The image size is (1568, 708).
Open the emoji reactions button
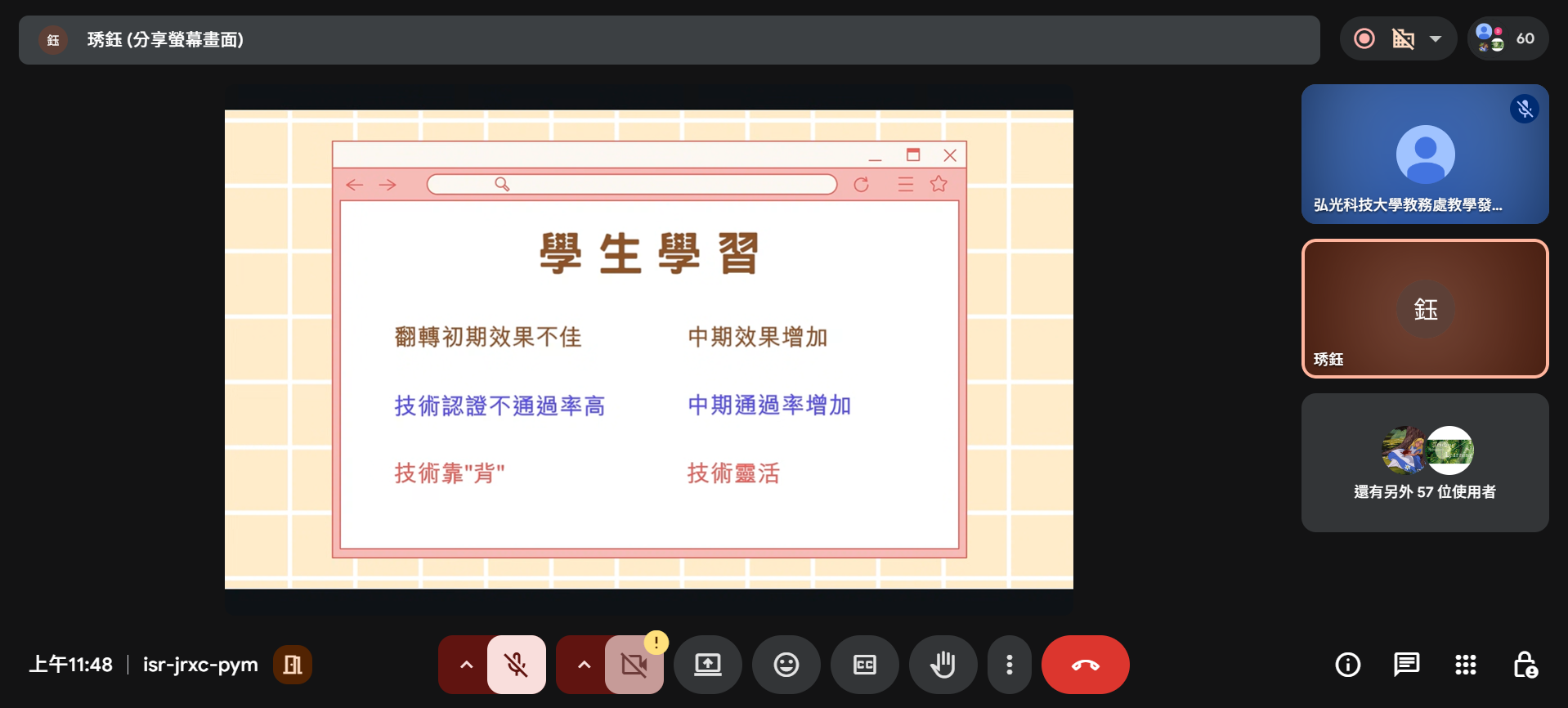pyautogui.click(x=786, y=665)
